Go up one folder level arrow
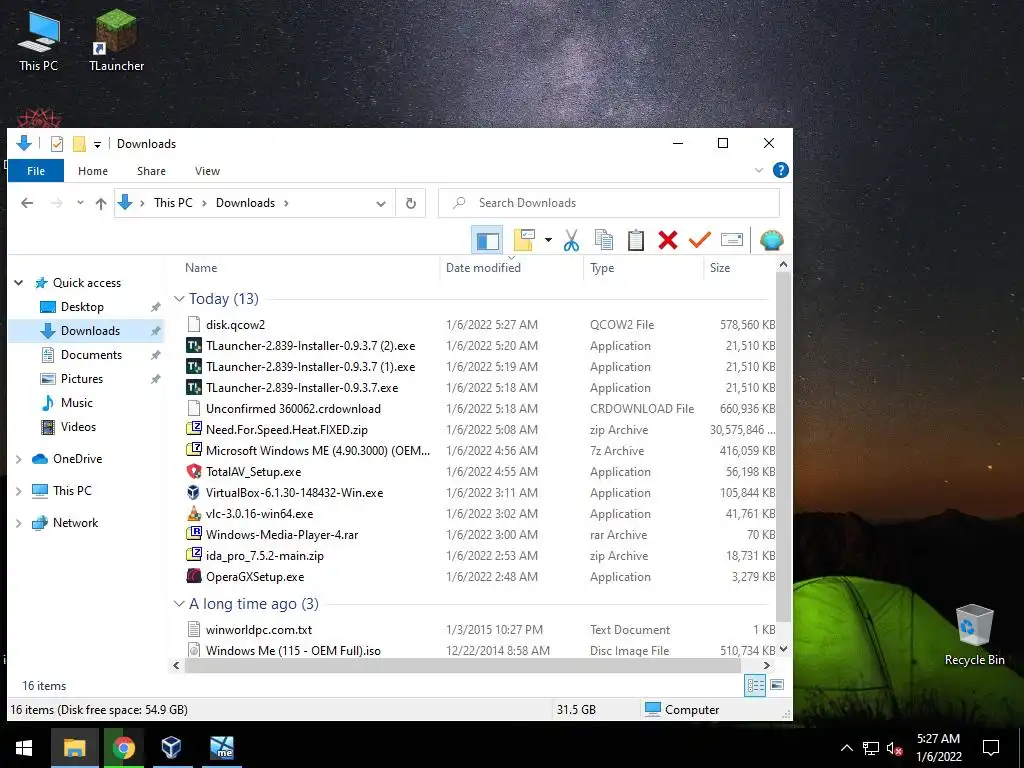This screenshot has width=1024, height=768. [x=101, y=203]
